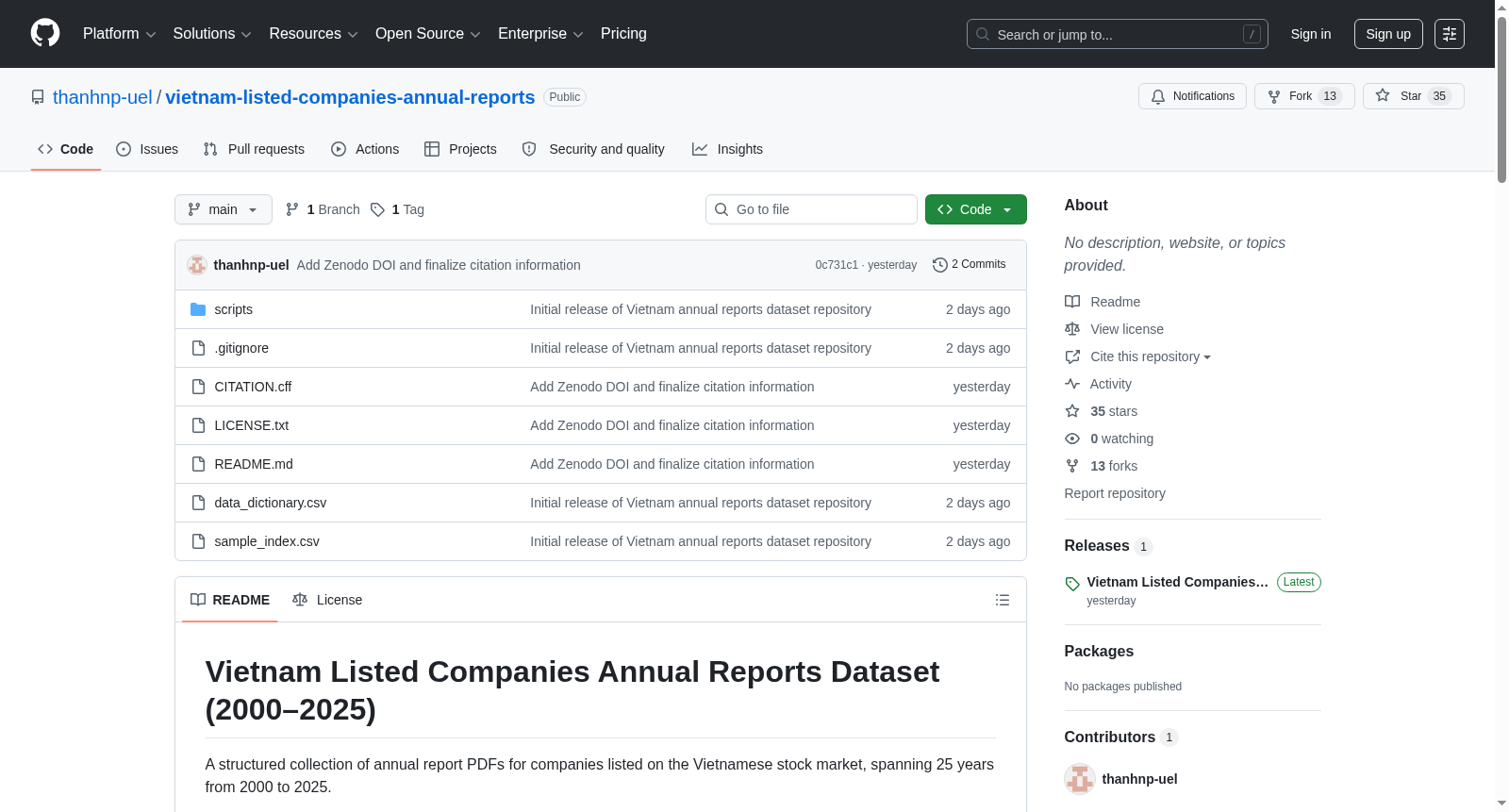Open the Issues tab
This screenshot has width=1509, height=812.
[147, 149]
